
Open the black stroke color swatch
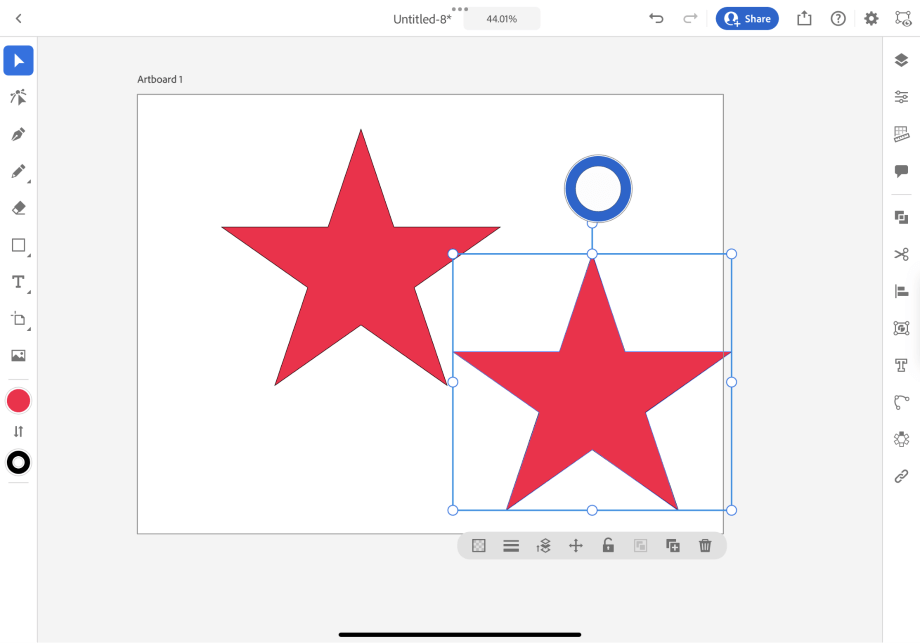click(18, 462)
